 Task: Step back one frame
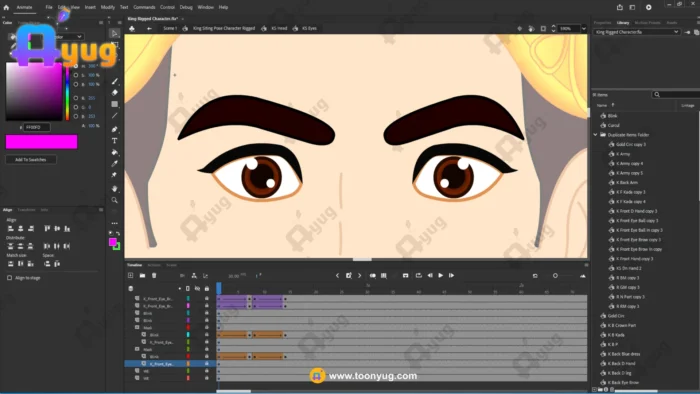click(x=430, y=276)
